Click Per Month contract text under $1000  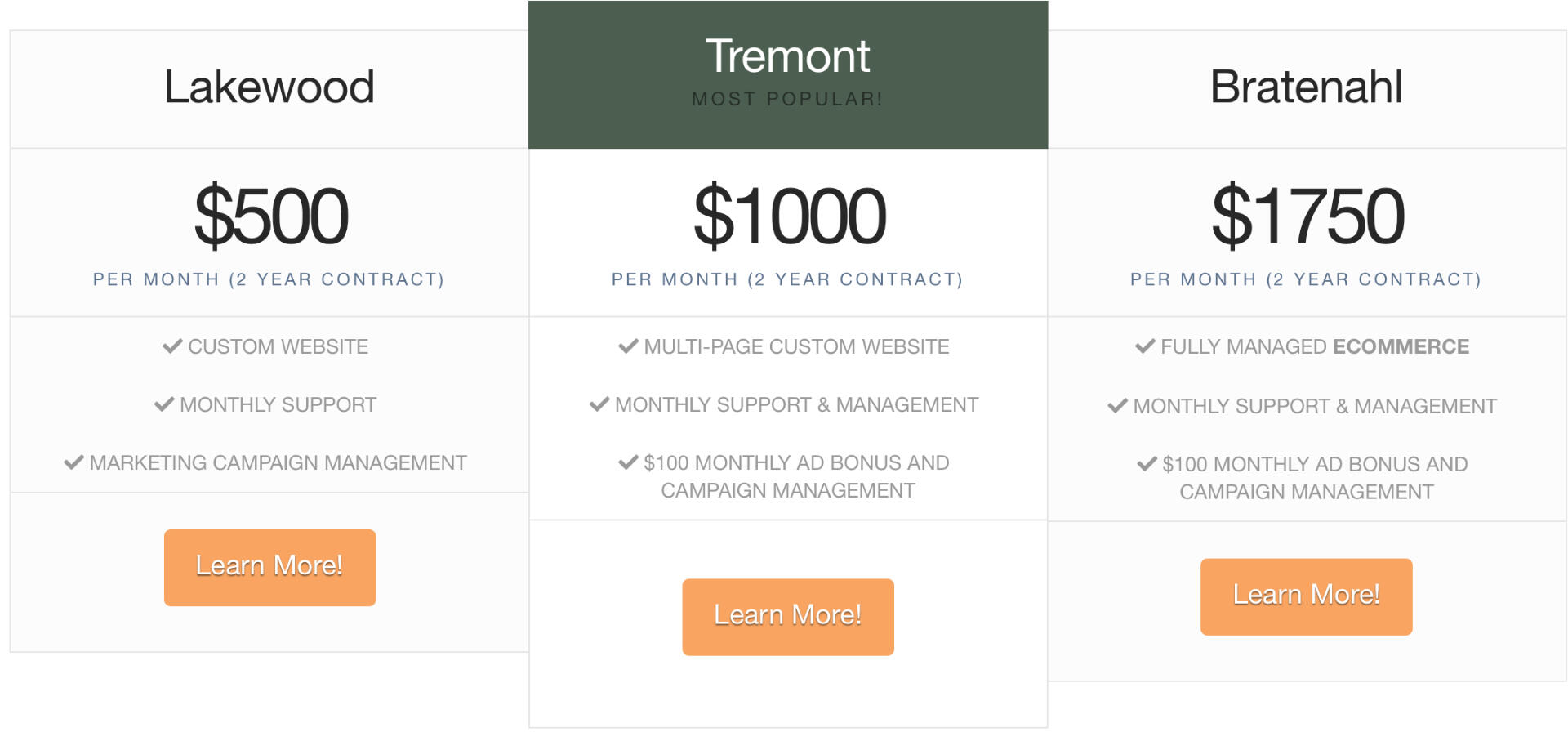(x=787, y=279)
